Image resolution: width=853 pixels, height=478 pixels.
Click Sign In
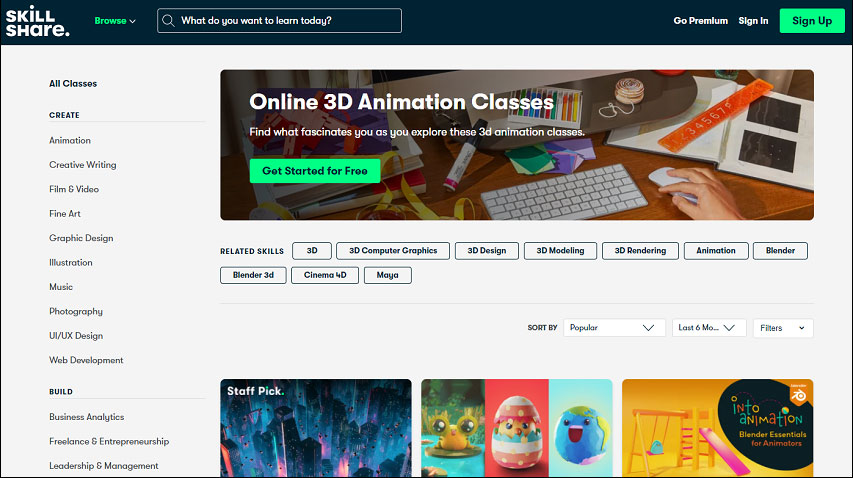click(753, 21)
